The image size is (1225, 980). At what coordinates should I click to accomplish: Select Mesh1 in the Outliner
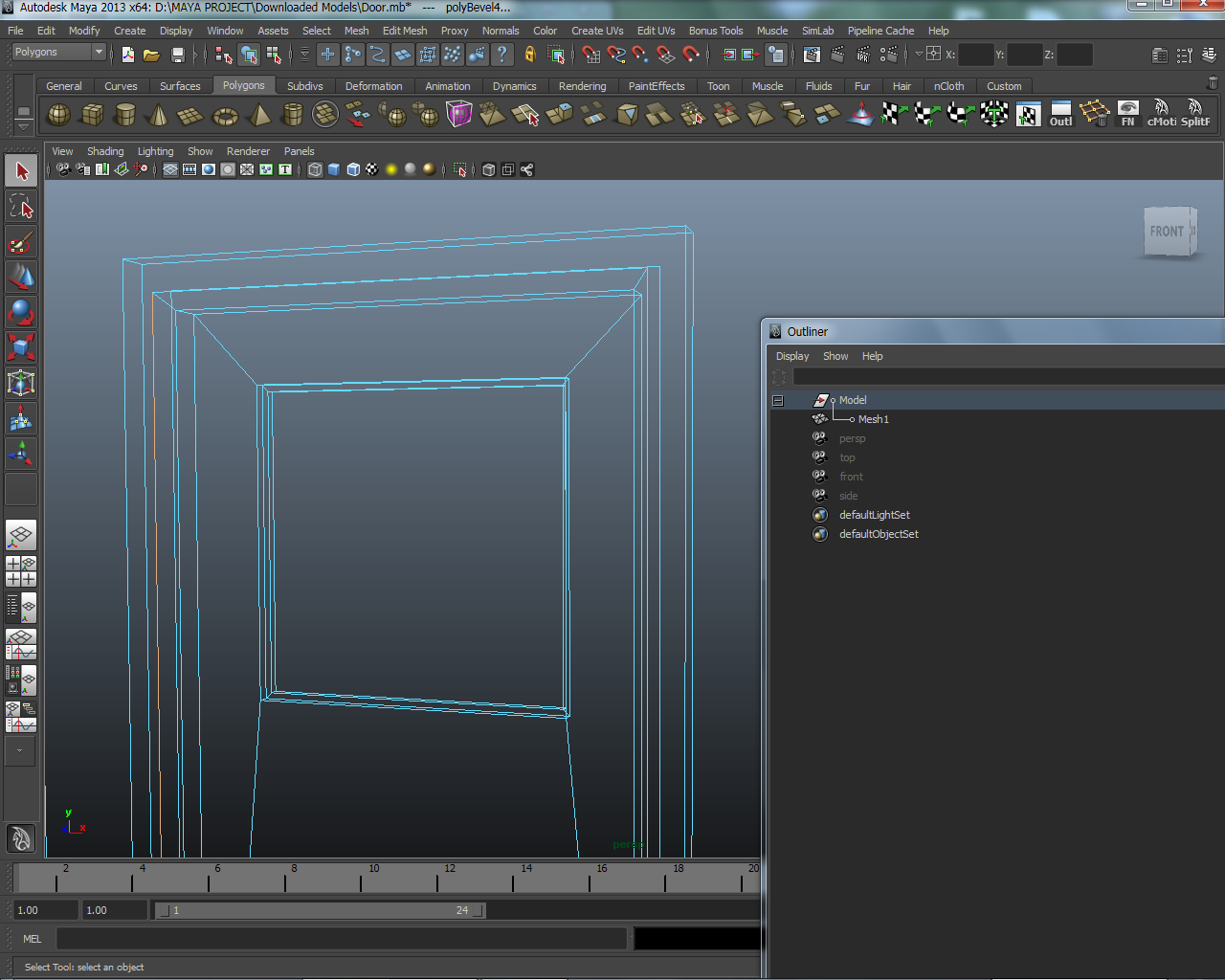point(873,419)
